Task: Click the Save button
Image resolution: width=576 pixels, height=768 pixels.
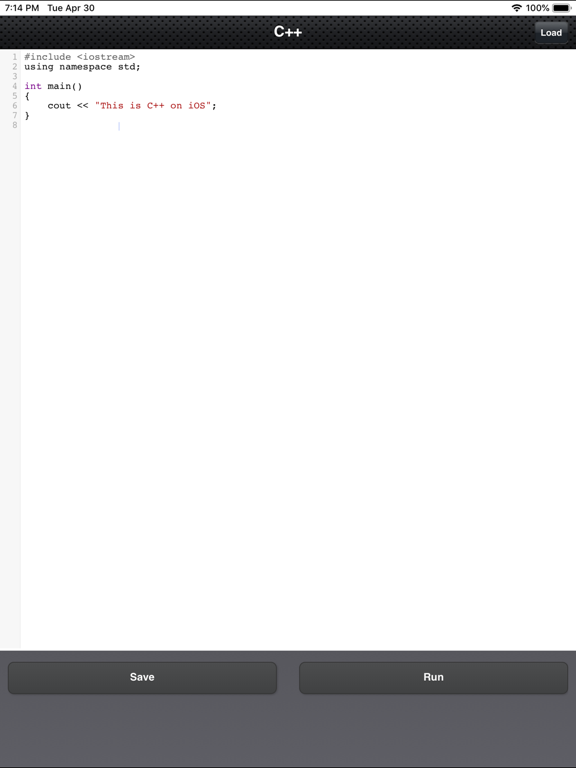Action: click(x=142, y=677)
